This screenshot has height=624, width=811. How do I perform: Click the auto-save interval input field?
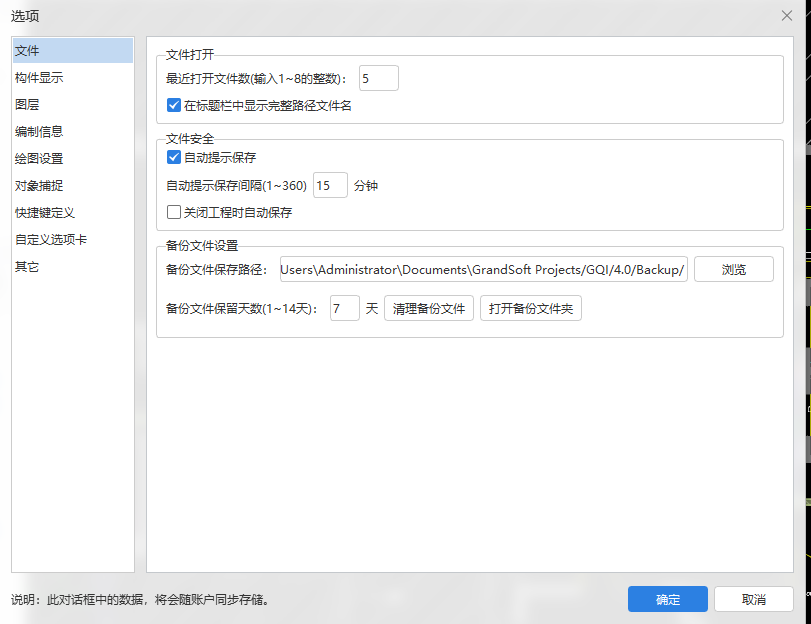(x=330, y=185)
